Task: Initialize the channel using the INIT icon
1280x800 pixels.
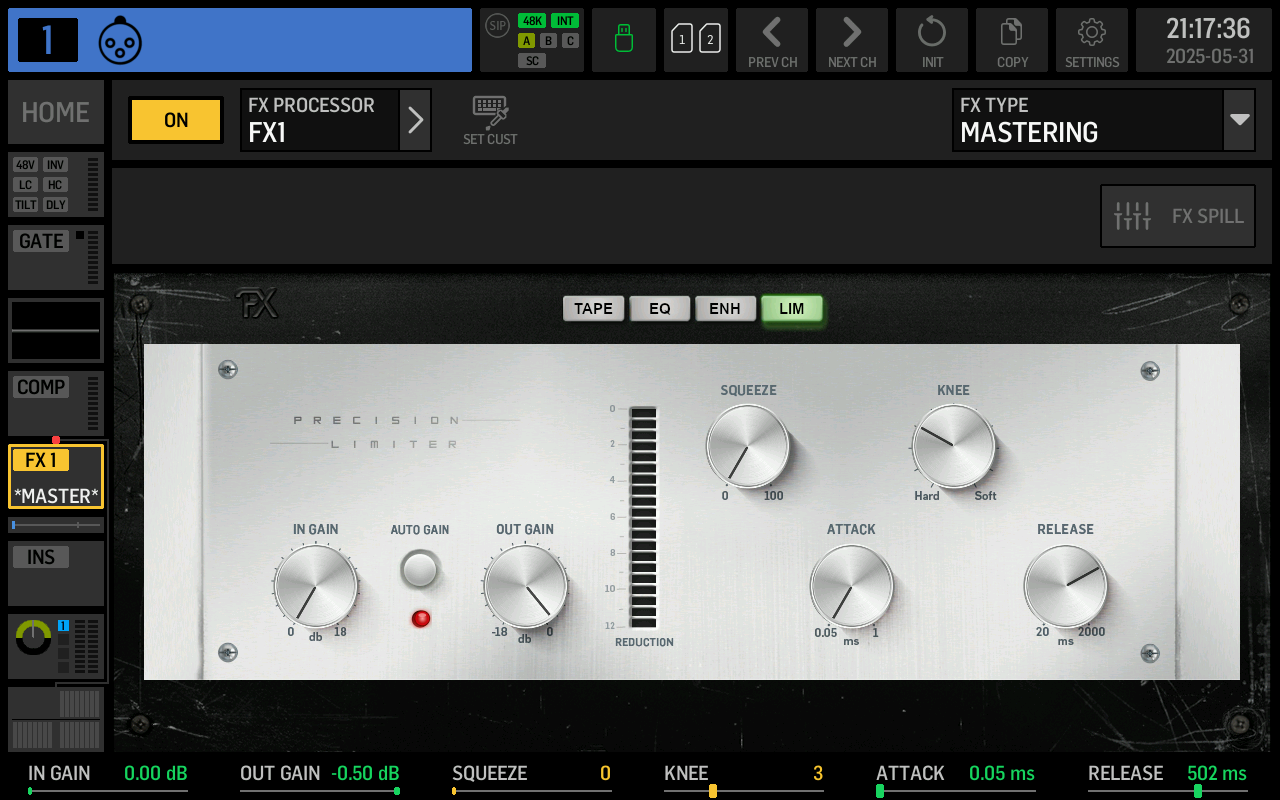Action: coord(931,40)
